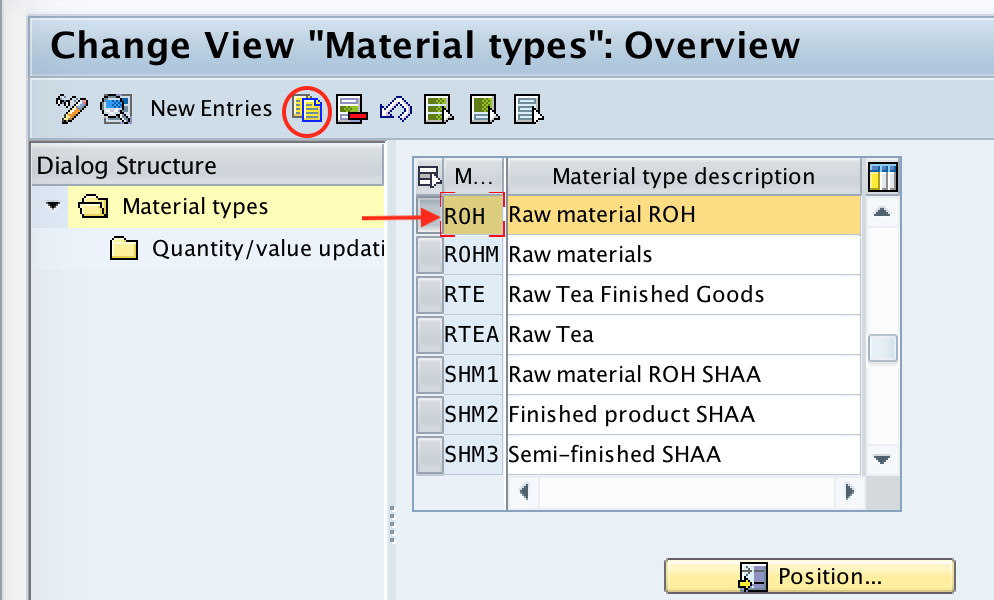Click the horizontal scroll right arrow
The width and height of the screenshot is (994, 600).
(849, 492)
